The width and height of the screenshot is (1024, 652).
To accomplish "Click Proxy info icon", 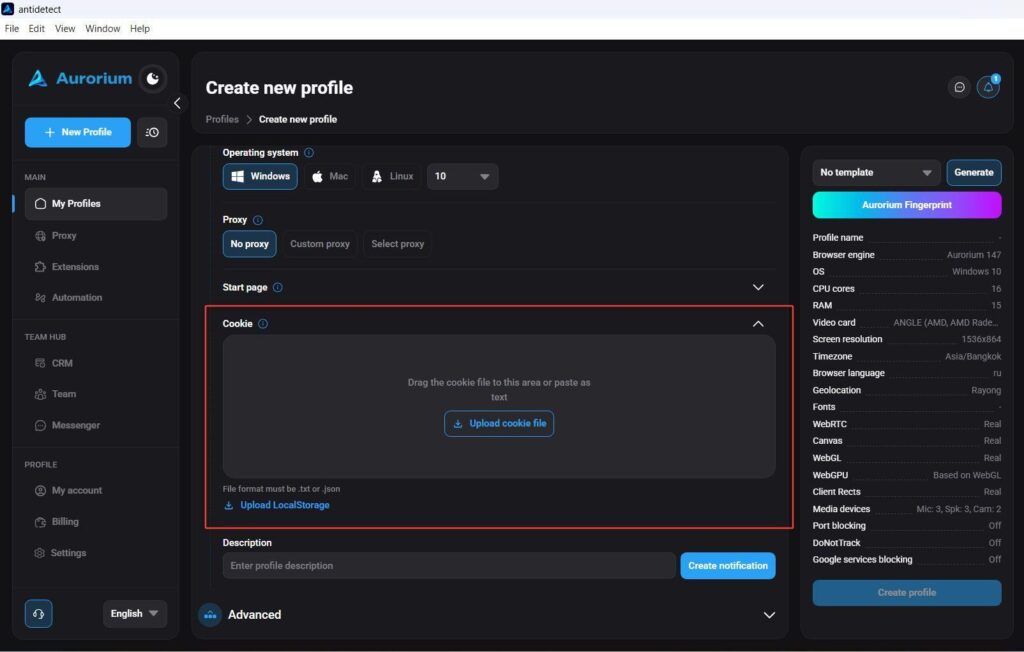I will pos(258,220).
